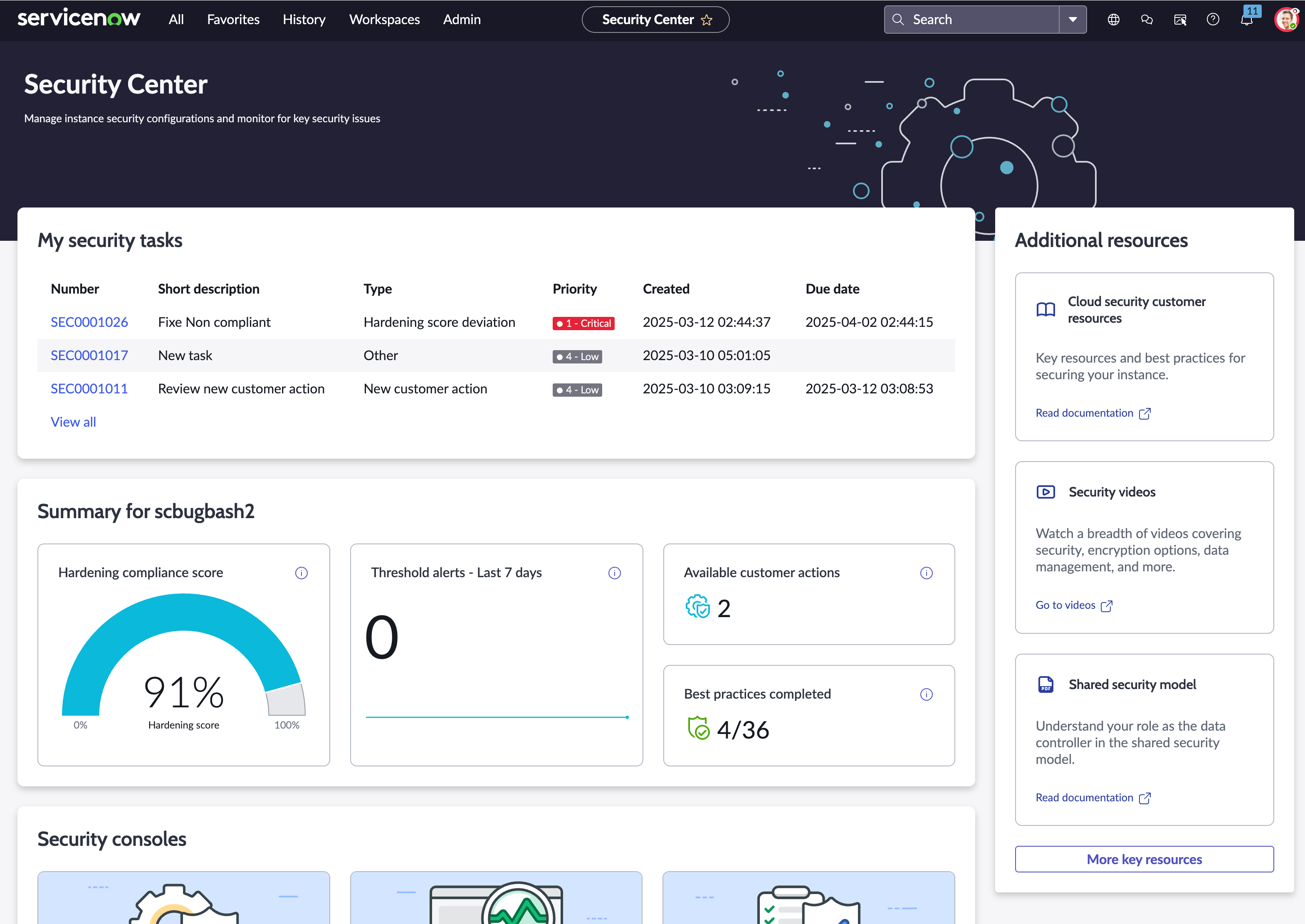Viewport: 1305px width, 924px height.
Task: Show info for Threshold alerts
Action: (x=614, y=573)
